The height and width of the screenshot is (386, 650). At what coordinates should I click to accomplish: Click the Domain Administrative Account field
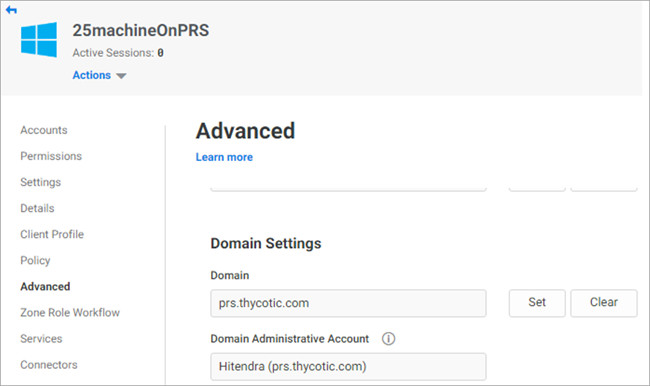(x=348, y=367)
